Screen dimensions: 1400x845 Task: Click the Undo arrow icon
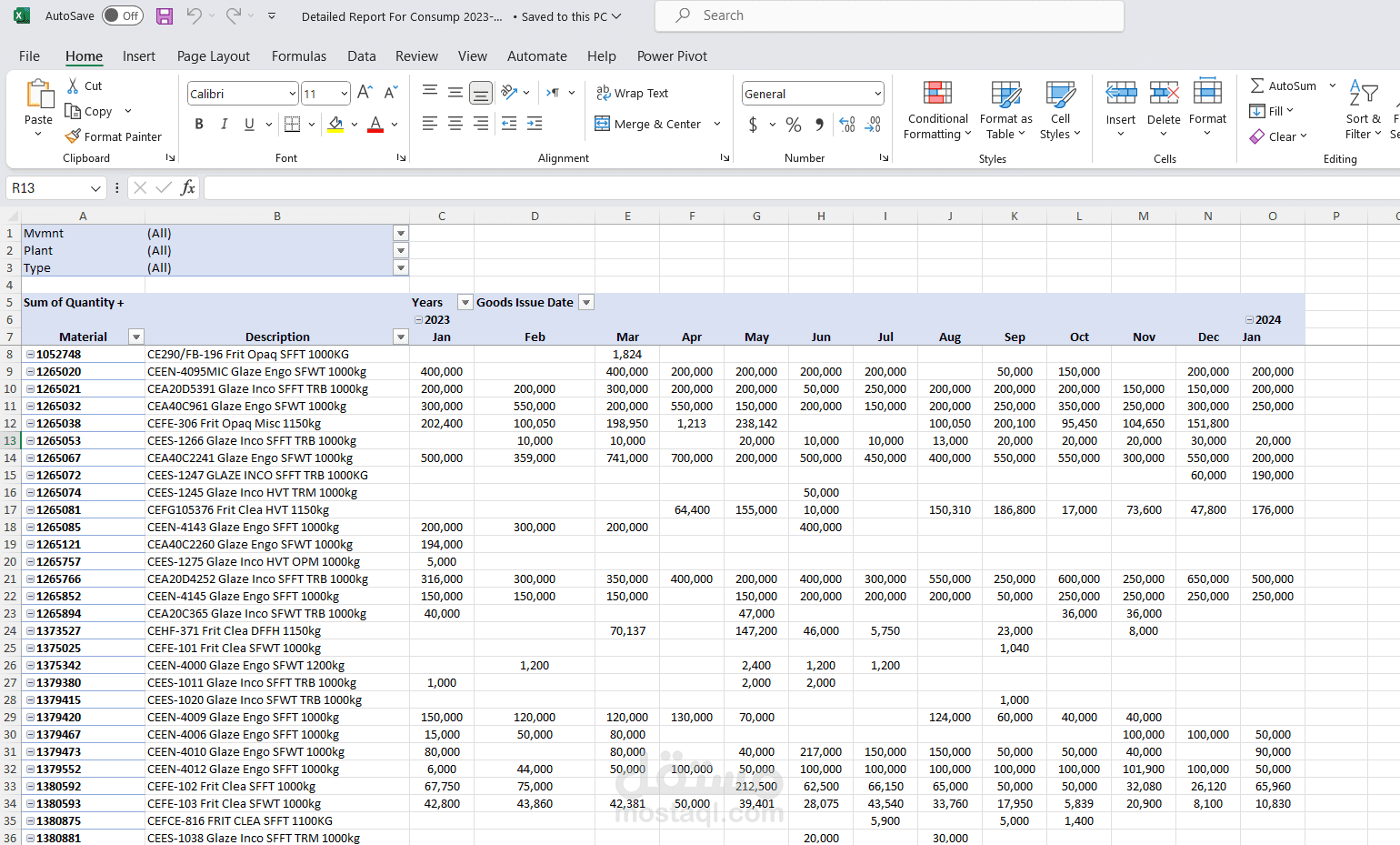tap(194, 15)
